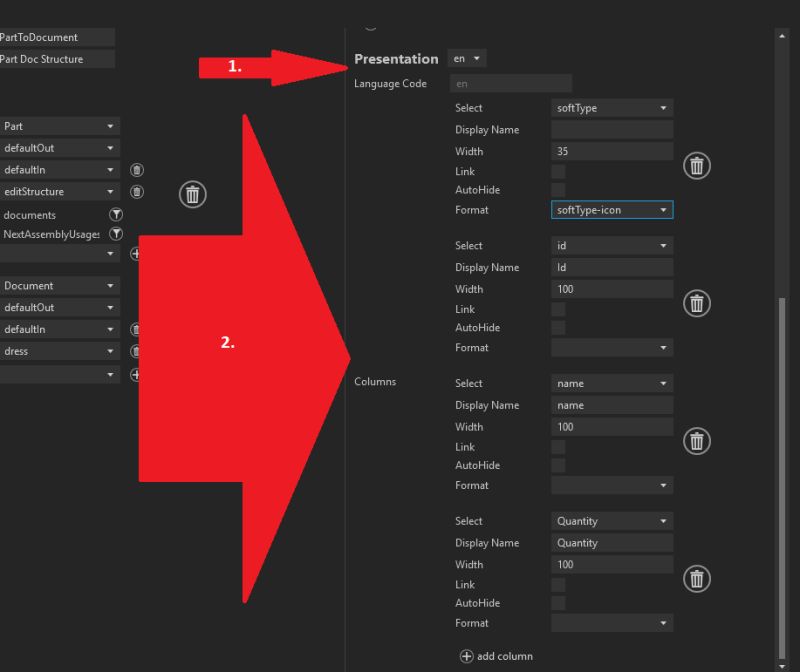Select the Part Doc Structure entry

[x=57, y=58]
